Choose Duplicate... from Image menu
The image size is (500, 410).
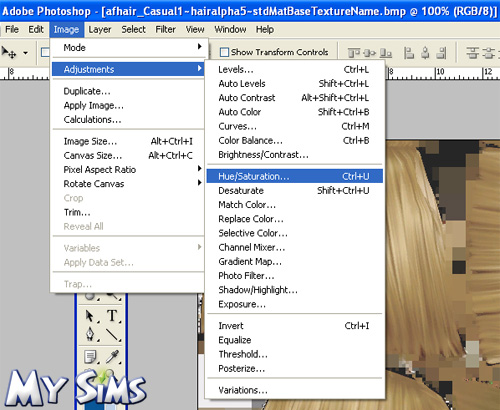coord(128,91)
